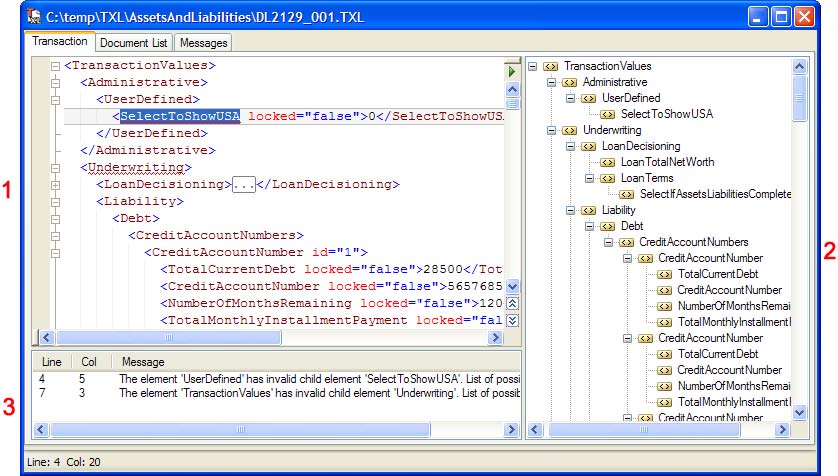Collapse the TransactionValues node in the tree
Screen dimensions: 838x476
(532, 66)
